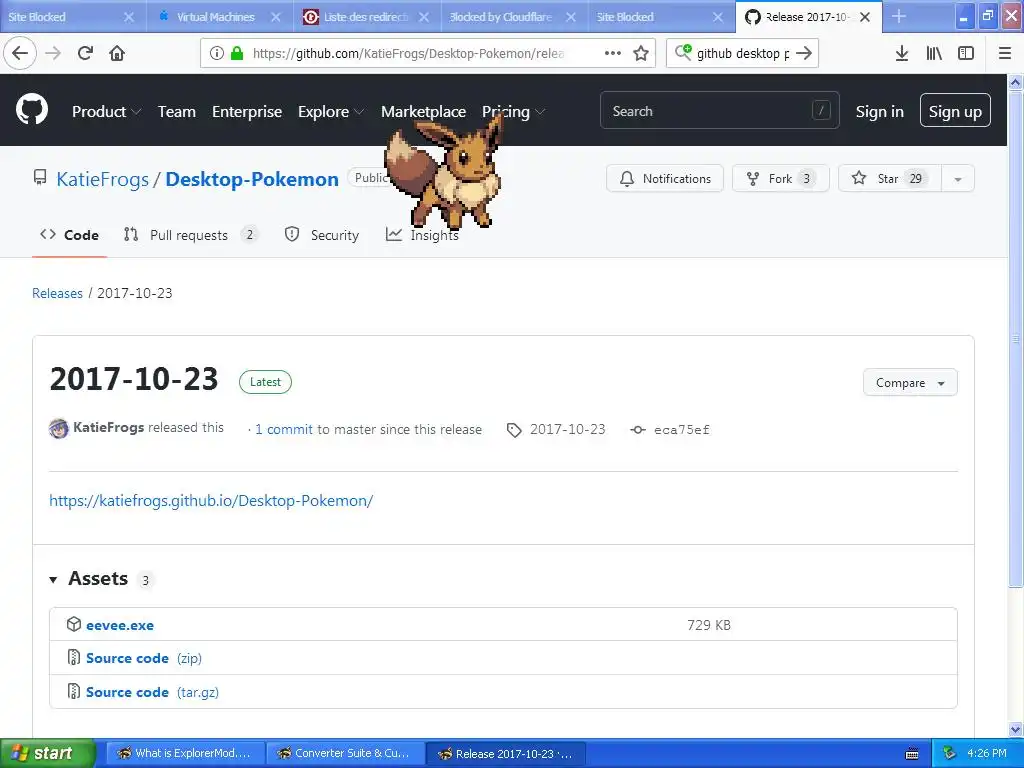Click the Sign up button
The height and width of the screenshot is (768, 1024).
tap(955, 110)
